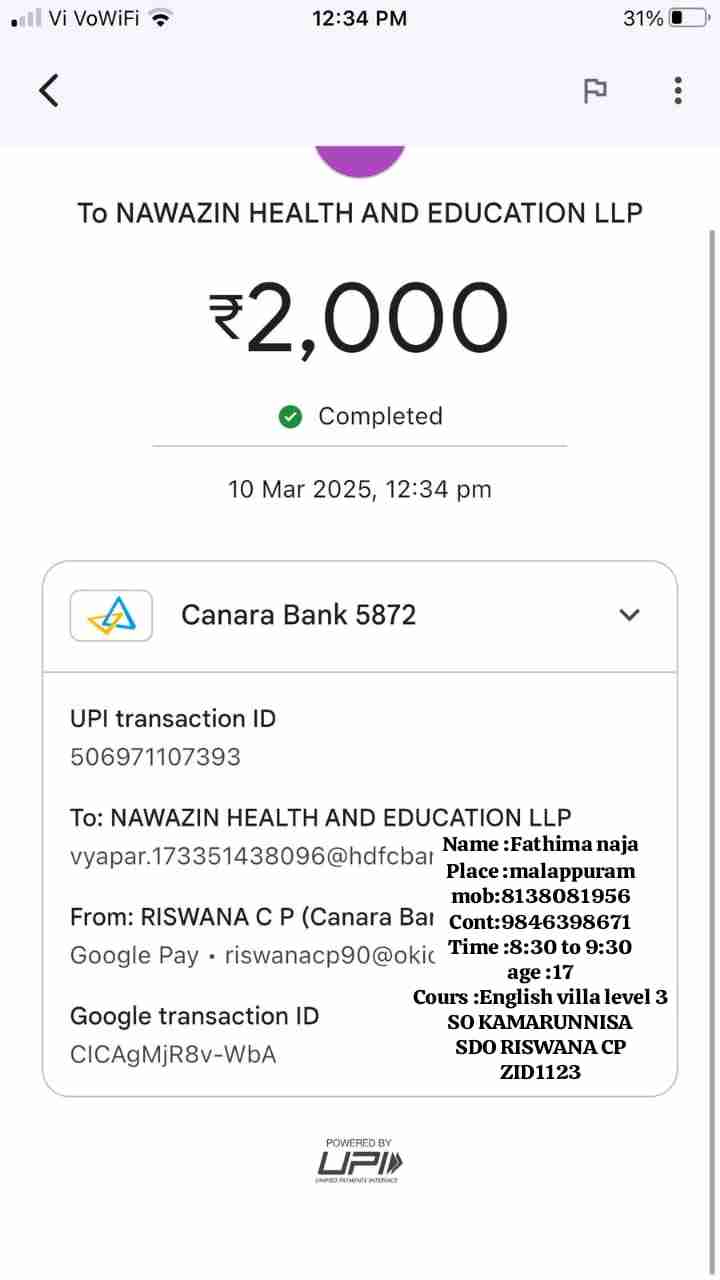Tap the purple recipient avatar circle
Screen dimensions: 720x1280
tap(360, 160)
